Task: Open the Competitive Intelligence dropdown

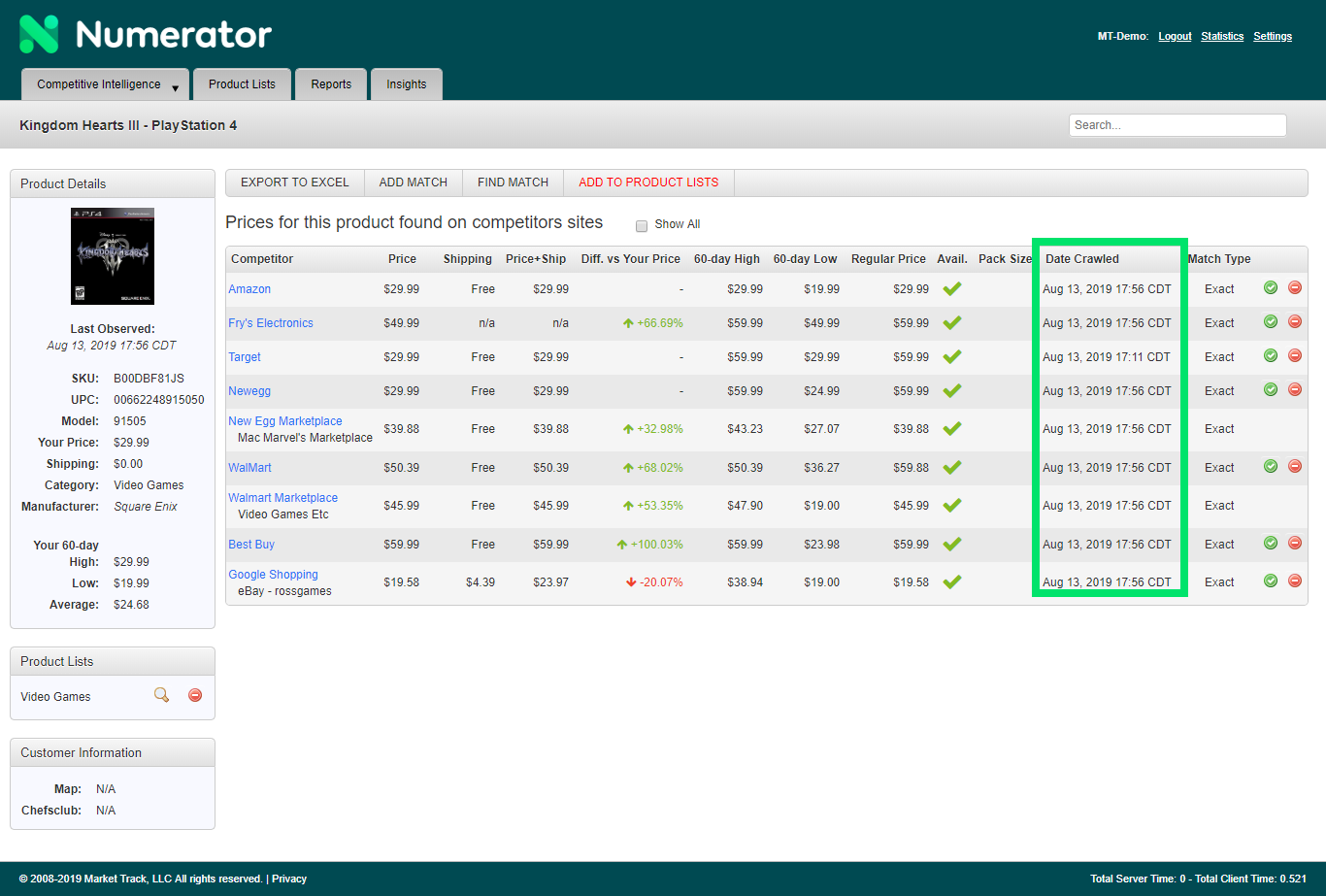Action: click(x=104, y=84)
